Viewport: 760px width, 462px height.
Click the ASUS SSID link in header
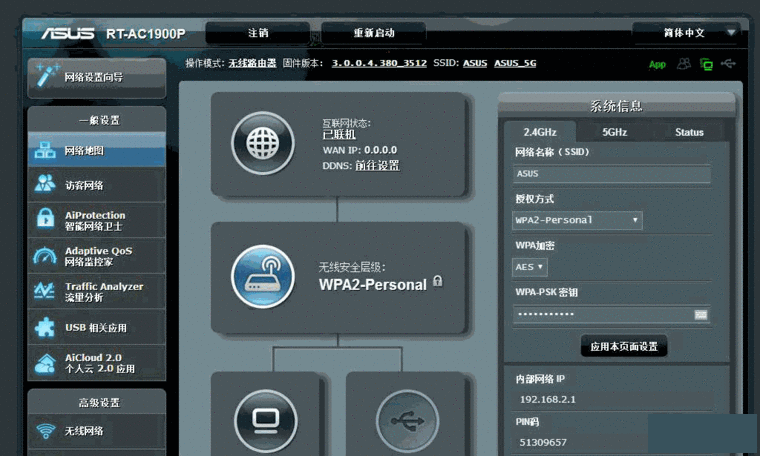click(475, 64)
